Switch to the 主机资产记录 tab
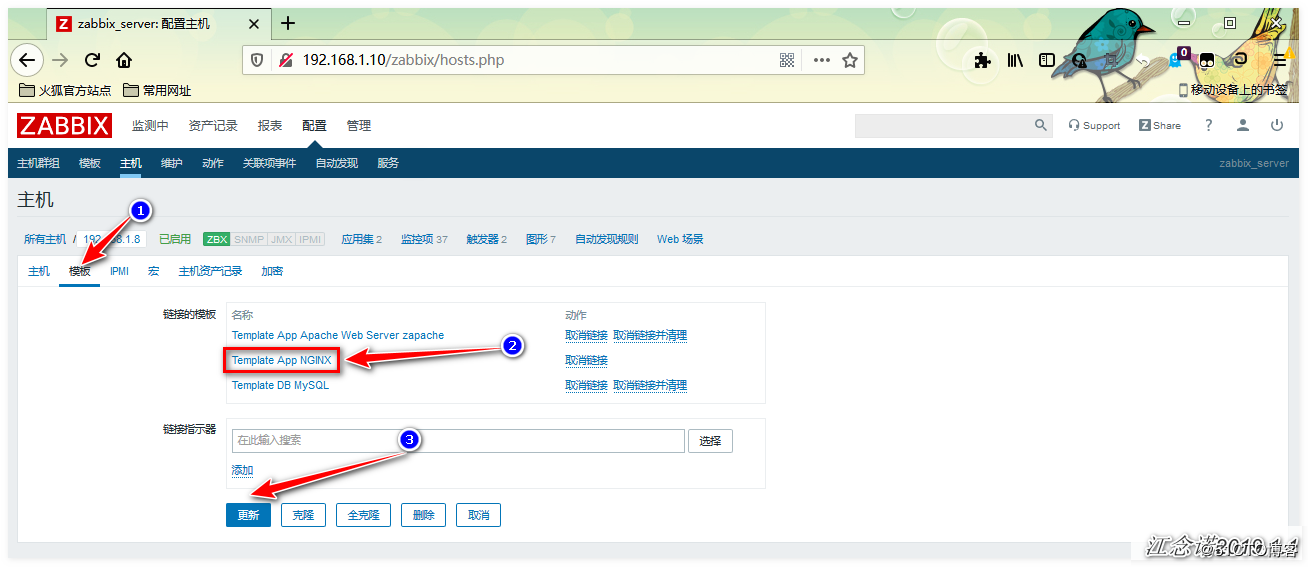The image size is (1308, 567). pos(210,271)
